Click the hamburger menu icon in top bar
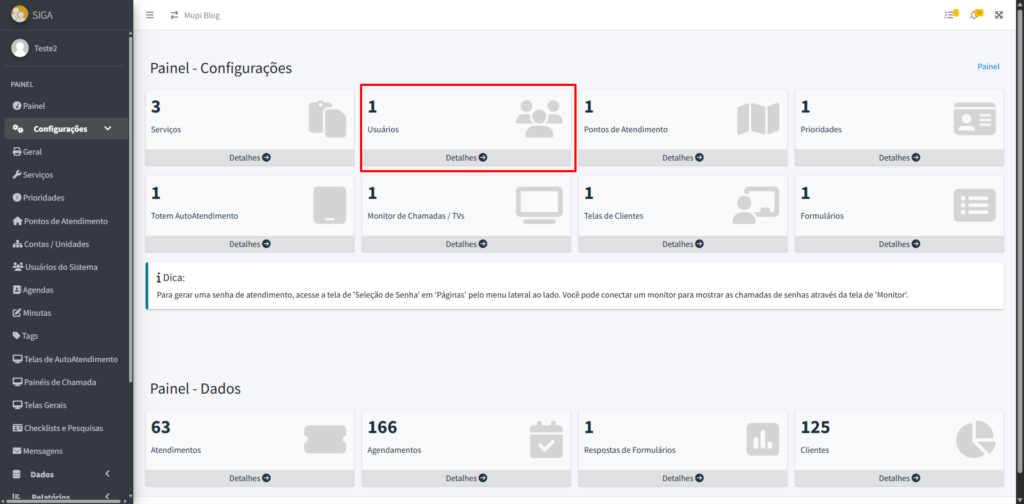This screenshot has width=1024, height=504. coord(150,15)
